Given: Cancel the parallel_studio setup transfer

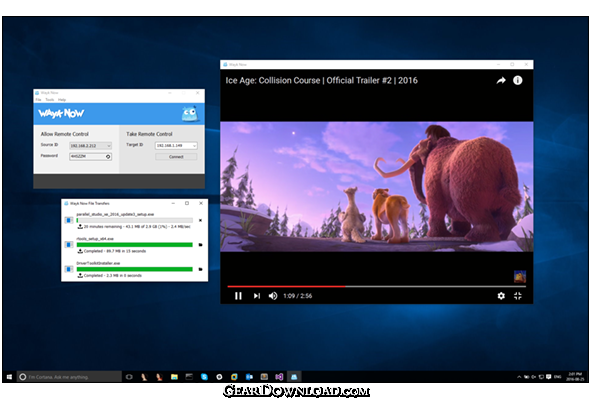Looking at the screenshot, I should pyautogui.click(x=200, y=220).
